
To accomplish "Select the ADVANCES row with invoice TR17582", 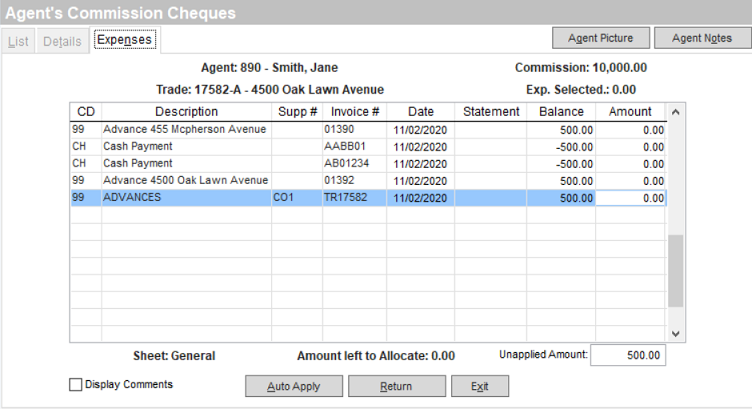I will click(x=186, y=198).
